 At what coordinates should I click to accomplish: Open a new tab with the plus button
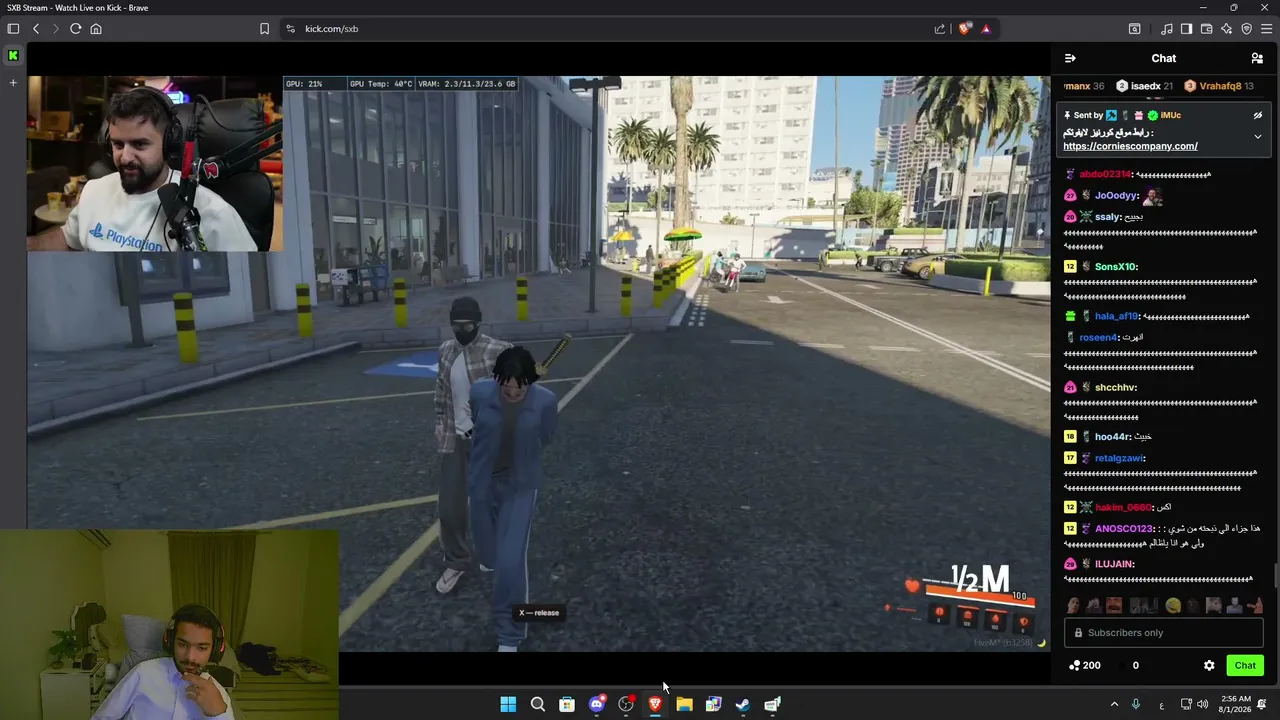point(13,82)
